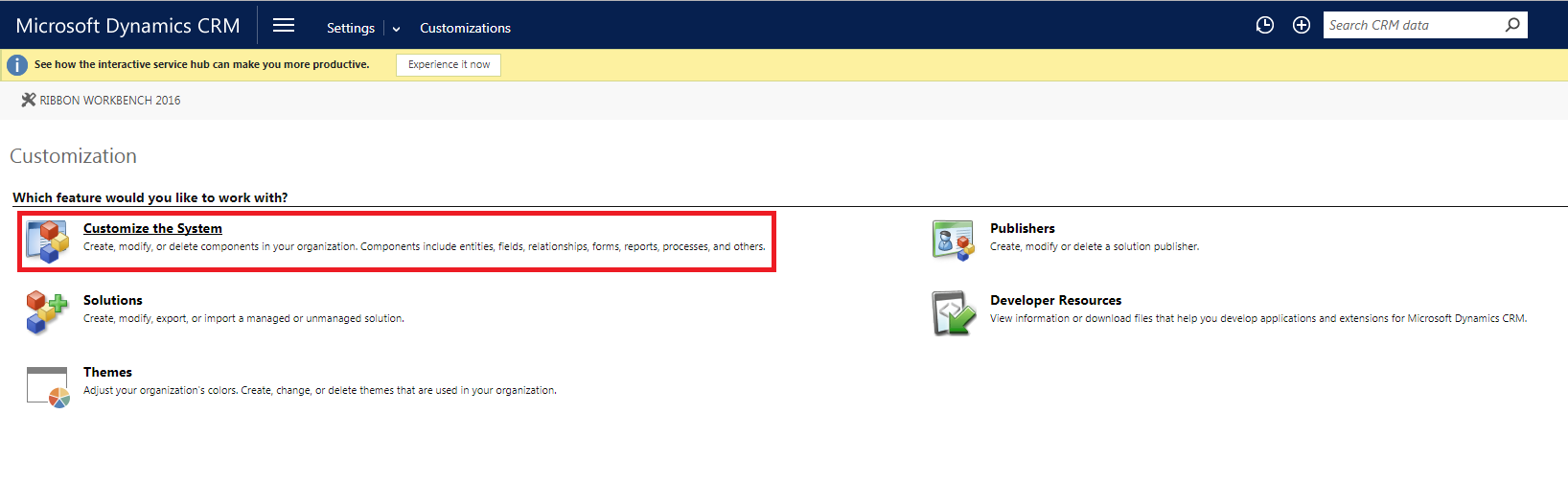1568x483 pixels.
Task: Open the Solutions link
Action: tap(113, 300)
